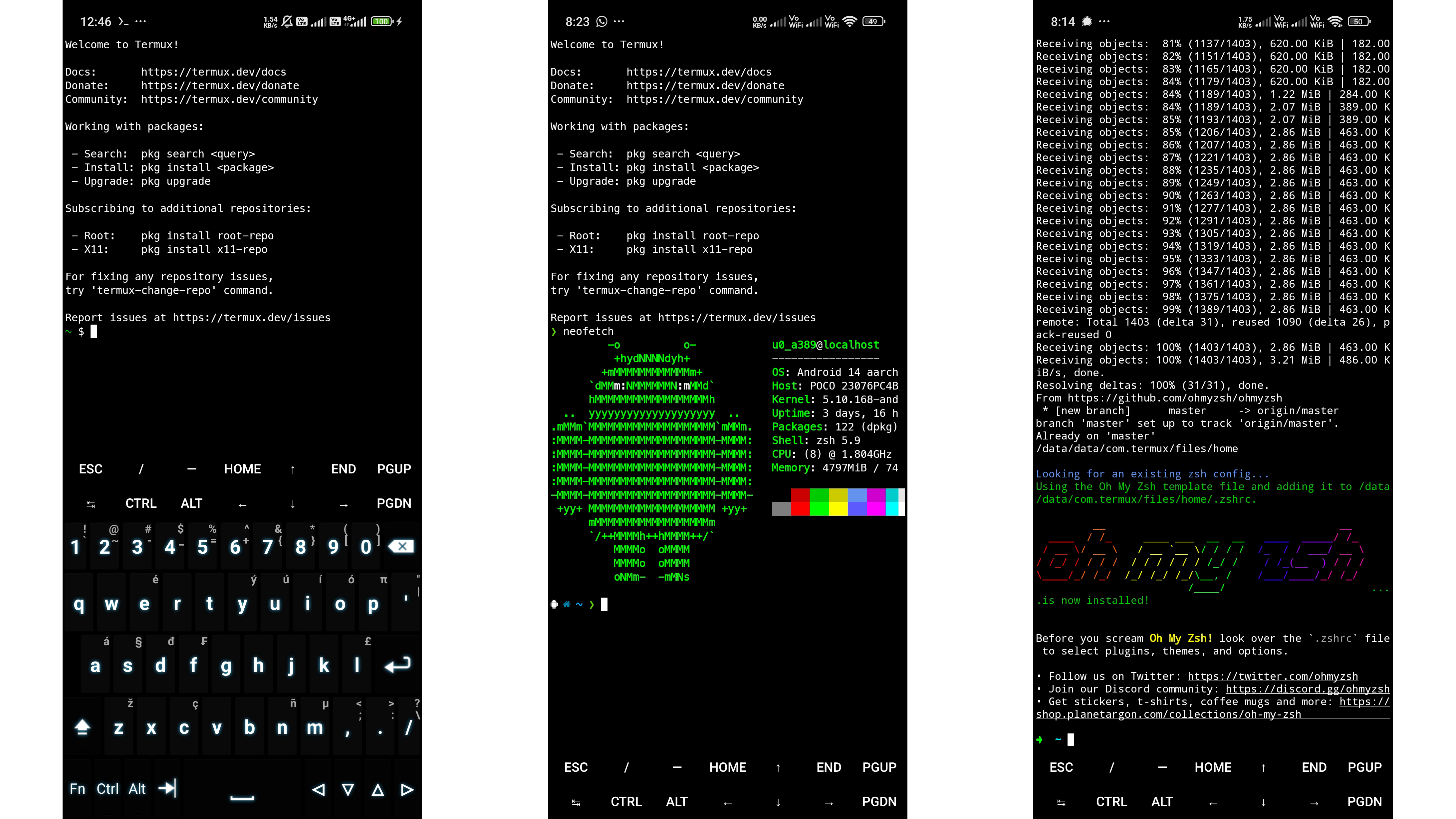Tap keyboard left triangle arrow key

319,790
